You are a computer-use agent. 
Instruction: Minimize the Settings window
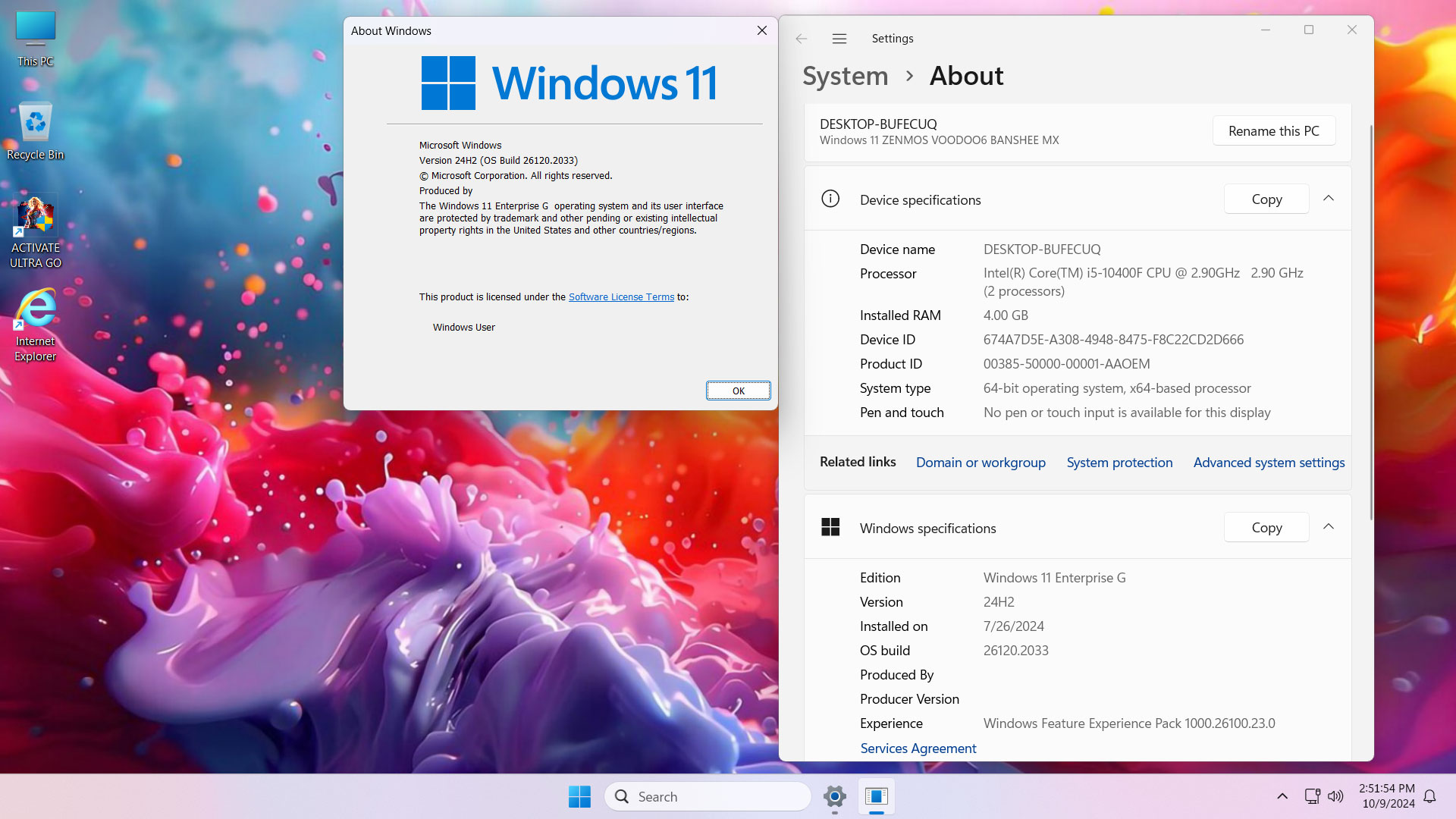click(x=1265, y=30)
